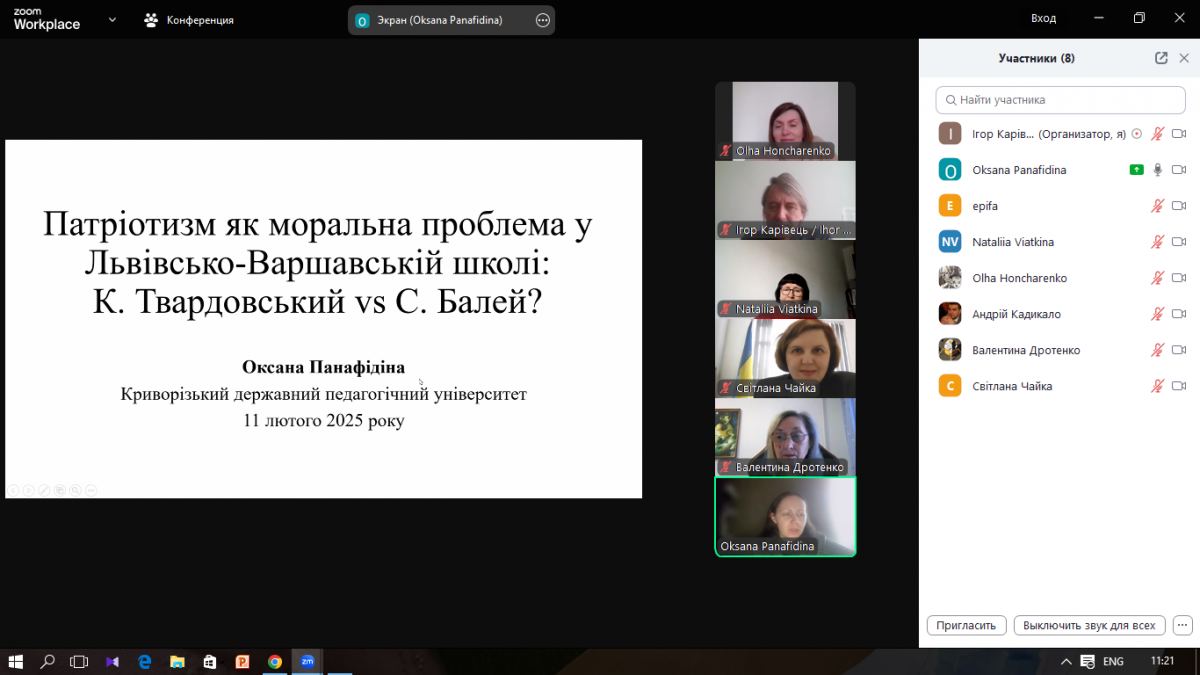Click Валентина Дротенко's muted microphone in list
This screenshot has height=675, width=1200.
coord(1158,350)
